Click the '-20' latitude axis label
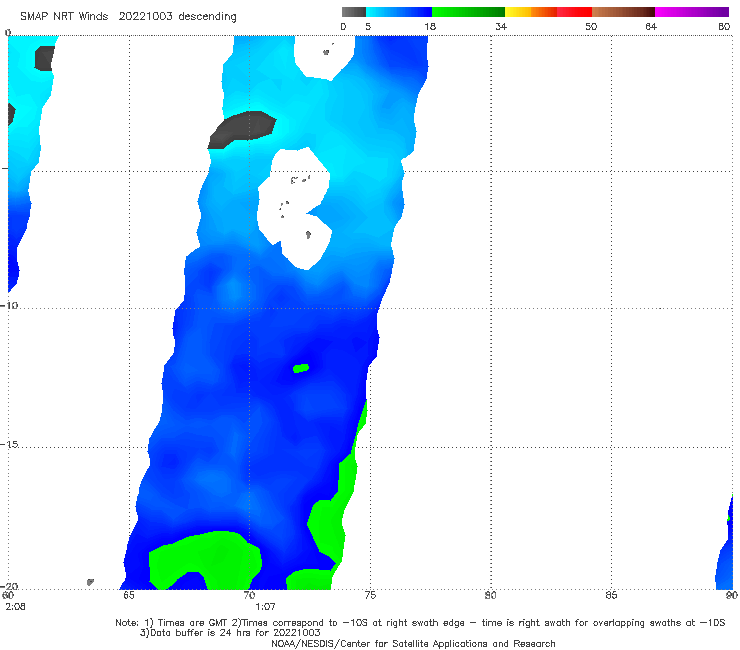This screenshot has width=740, height=650. pyautogui.click(x=9, y=586)
